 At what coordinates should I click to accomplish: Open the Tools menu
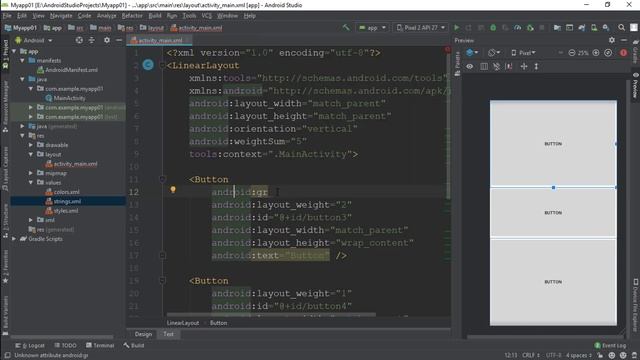pyautogui.click(x=189, y=16)
